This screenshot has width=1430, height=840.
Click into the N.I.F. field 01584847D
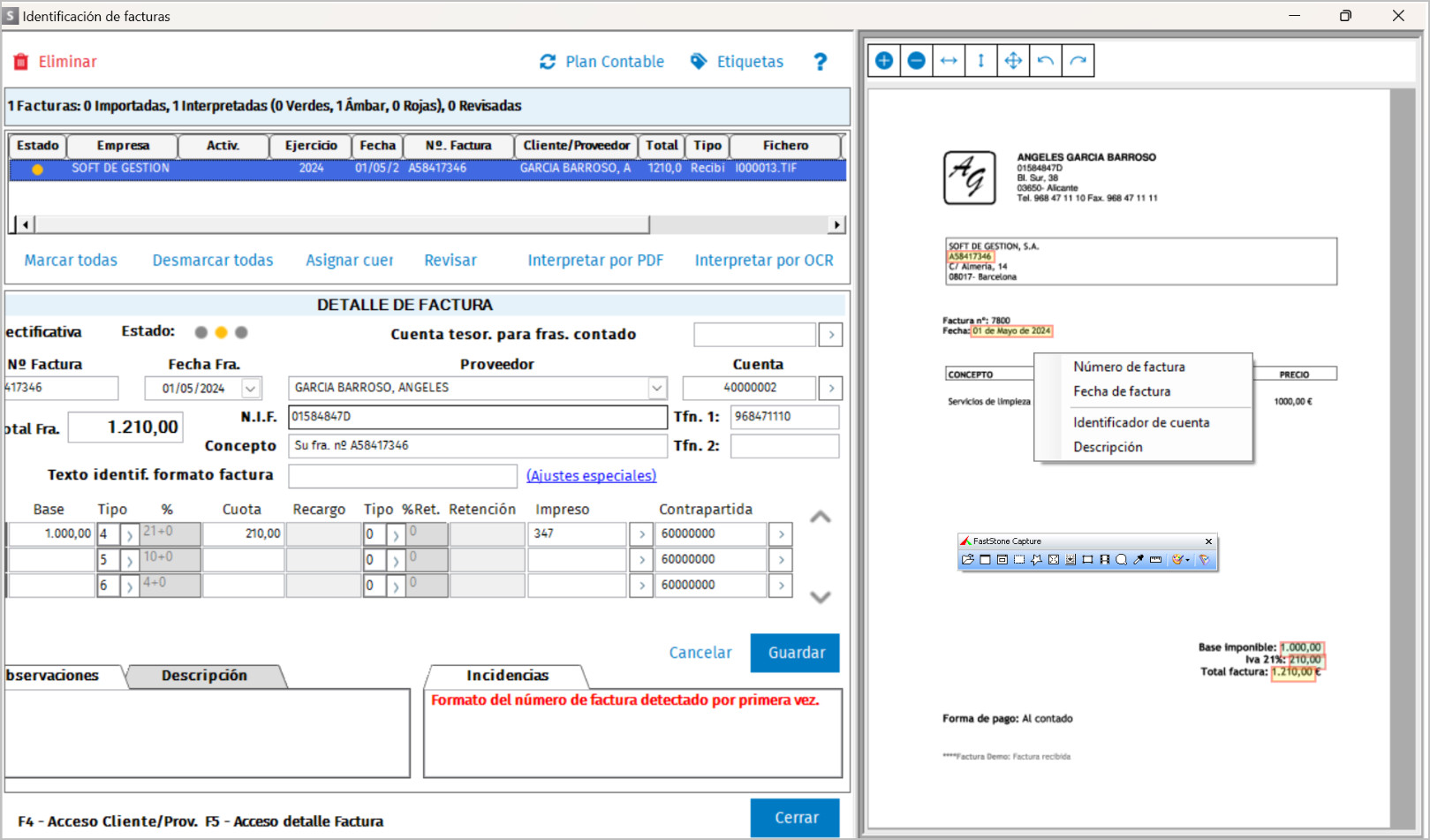pyautogui.click(x=478, y=417)
